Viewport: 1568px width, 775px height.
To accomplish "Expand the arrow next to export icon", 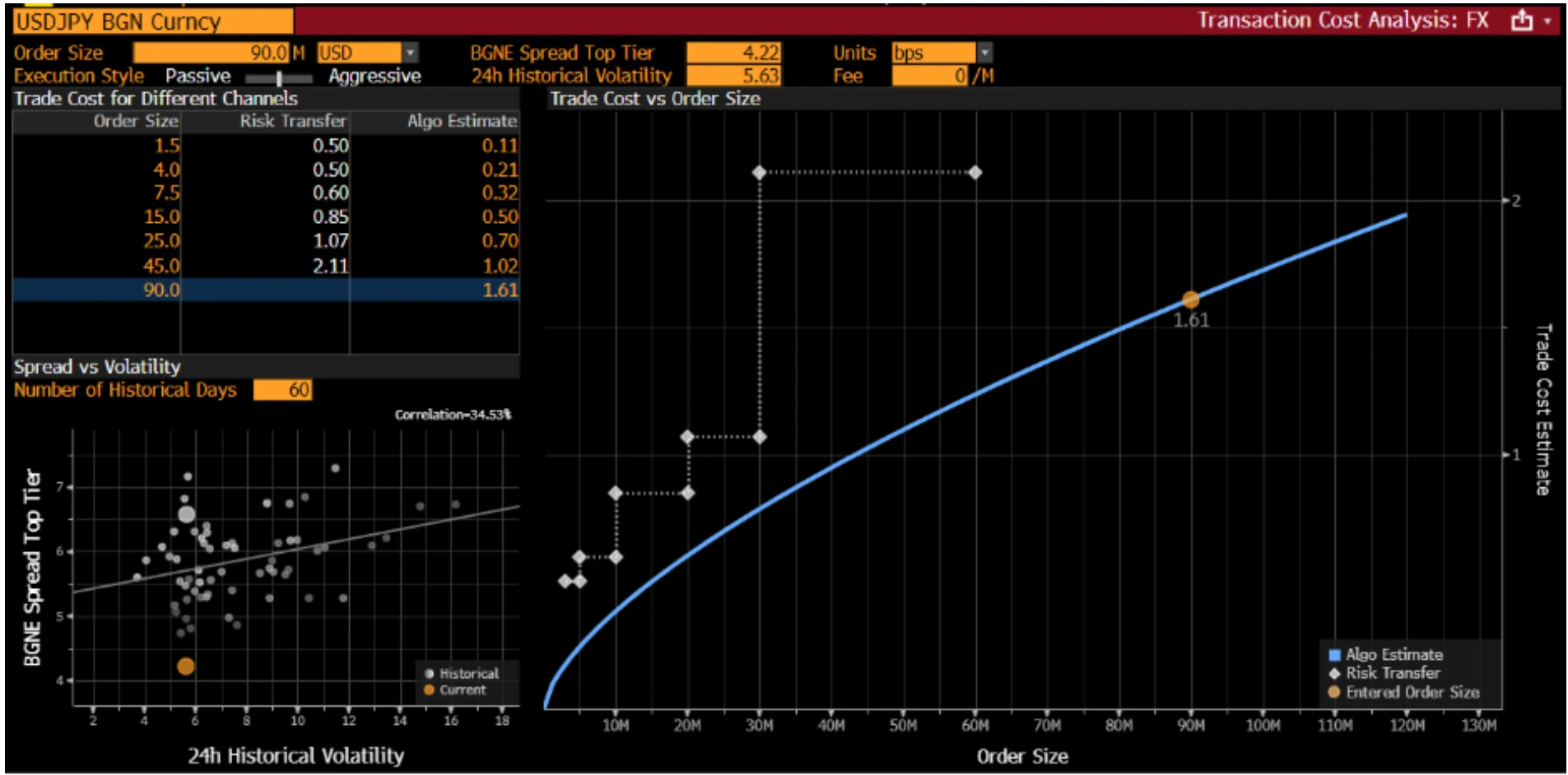I will click(x=1547, y=21).
